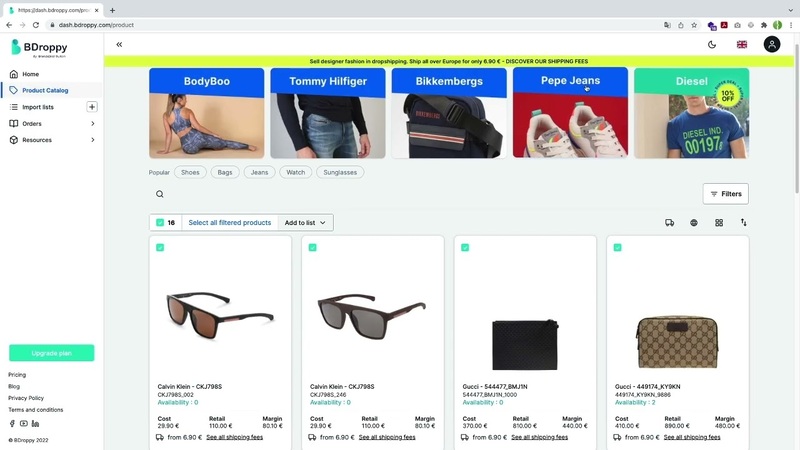This screenshot has height=450, width=800.
Task: Open BDroppy Facebook page icon
Action: (12, 423)
